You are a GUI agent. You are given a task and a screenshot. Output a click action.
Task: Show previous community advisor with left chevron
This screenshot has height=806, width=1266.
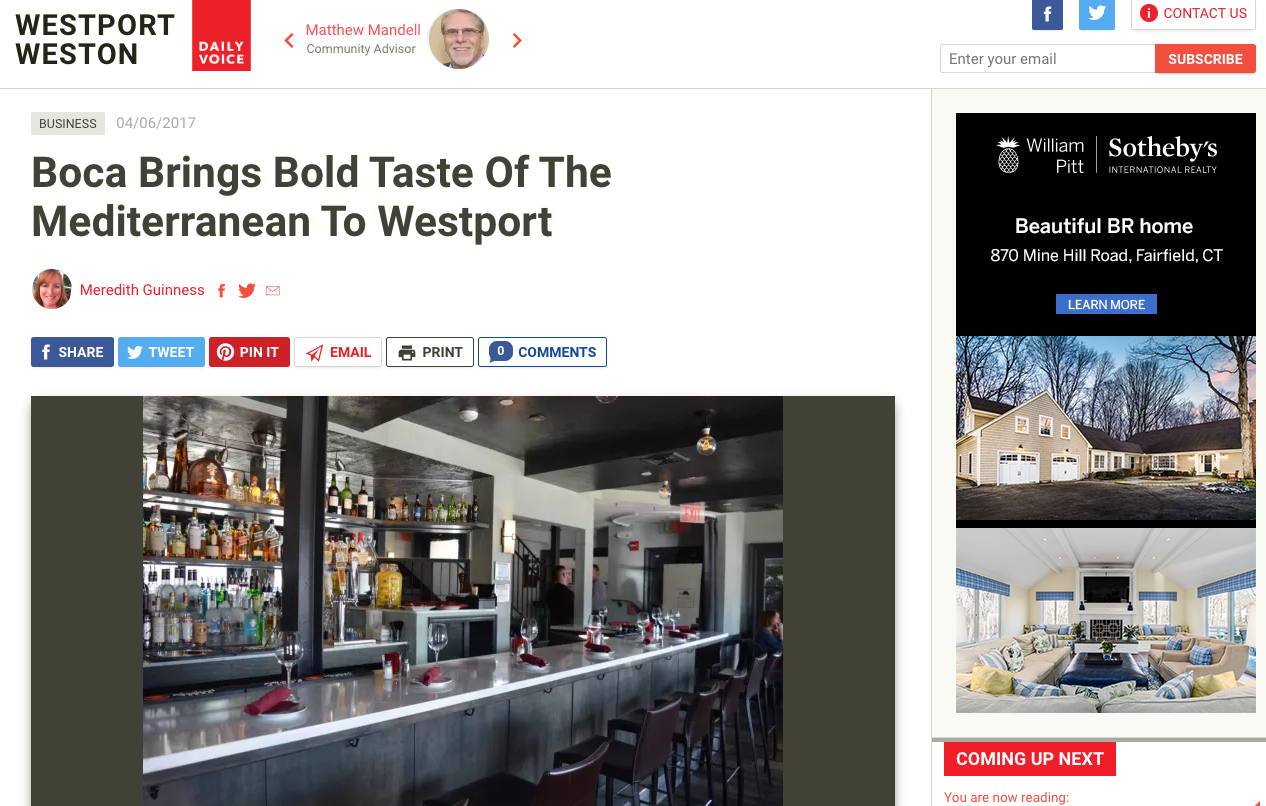coord(289,40)
